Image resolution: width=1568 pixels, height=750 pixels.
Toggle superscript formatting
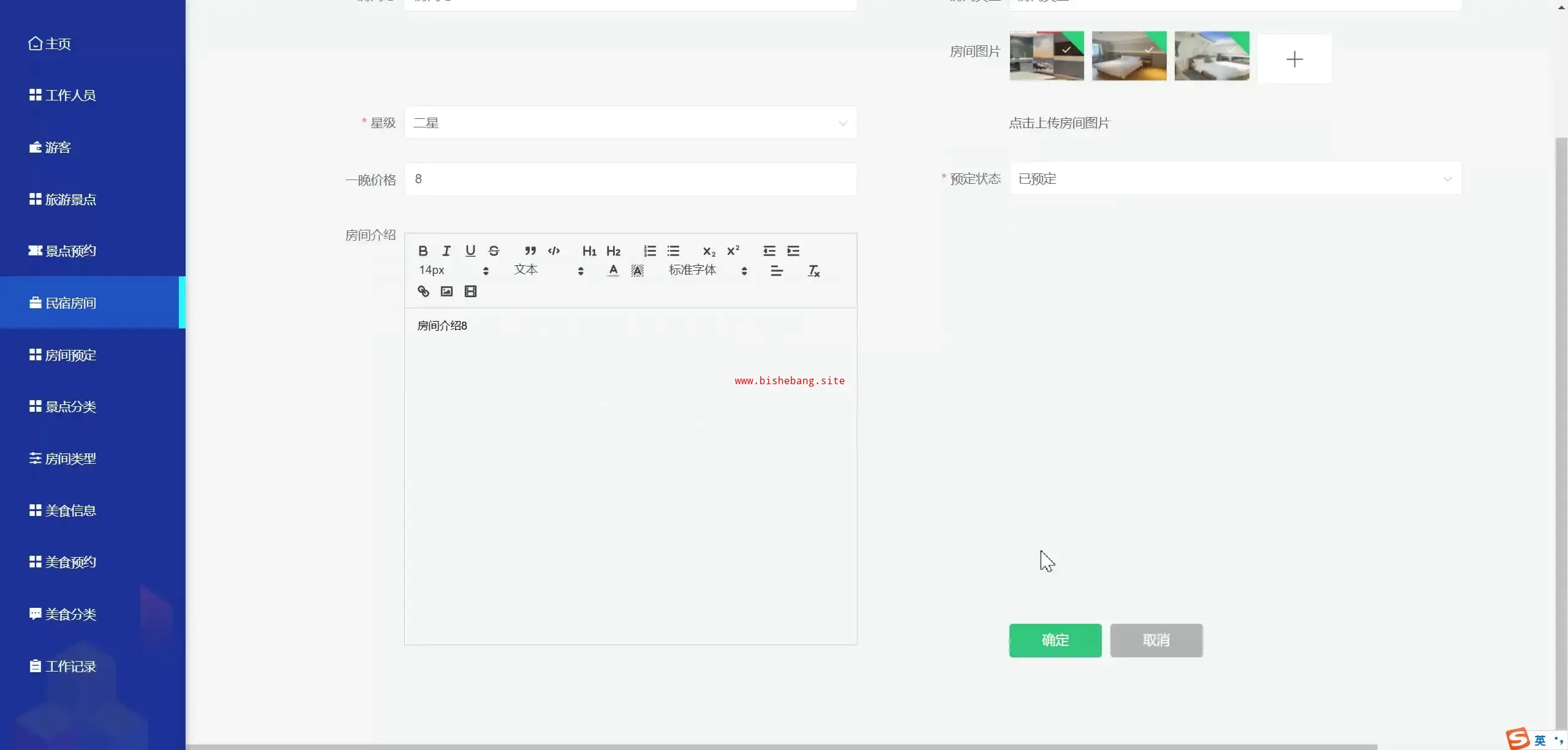733,251
